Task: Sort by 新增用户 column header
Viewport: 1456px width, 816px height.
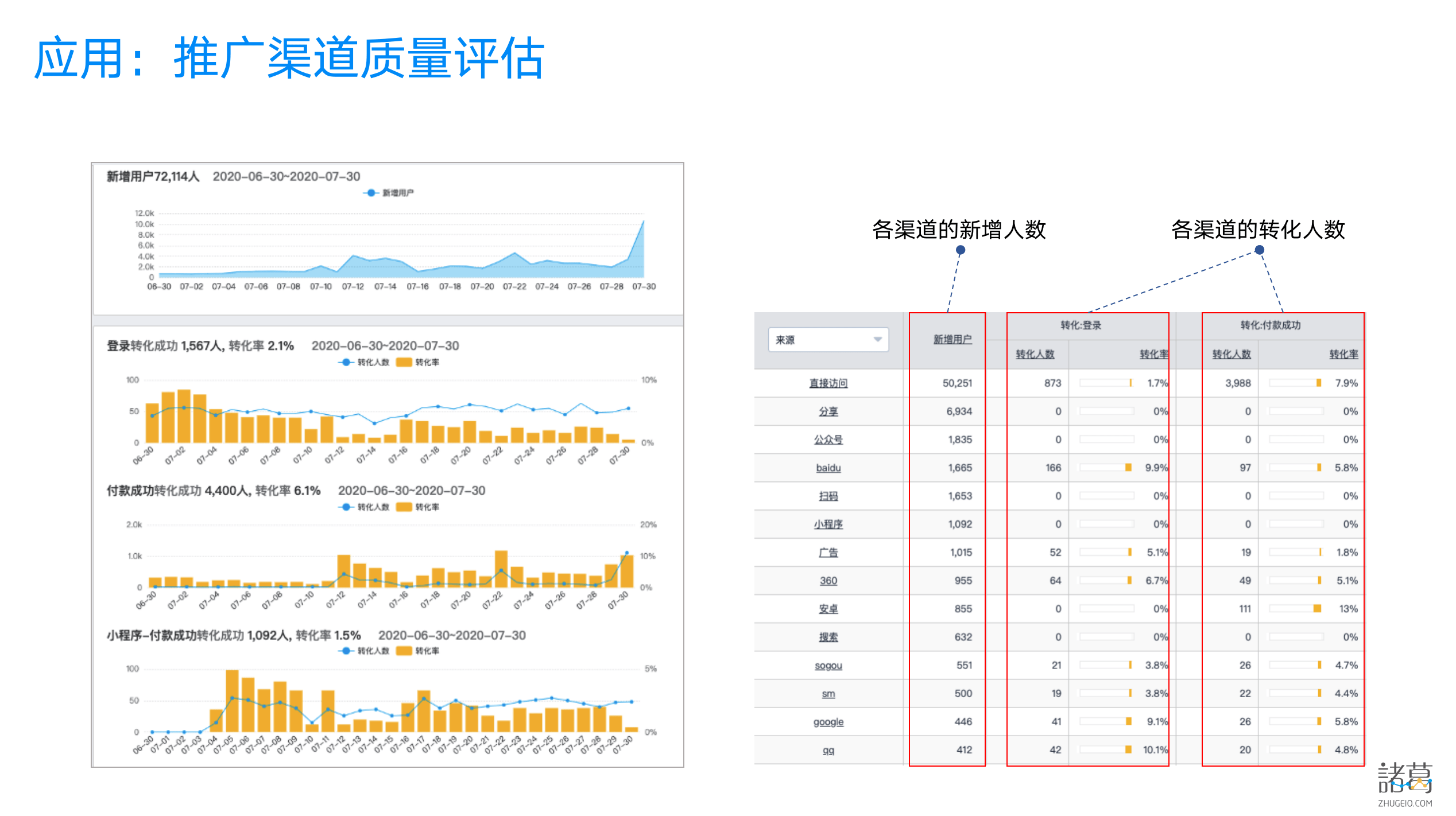Action: (x=952, y=339)
